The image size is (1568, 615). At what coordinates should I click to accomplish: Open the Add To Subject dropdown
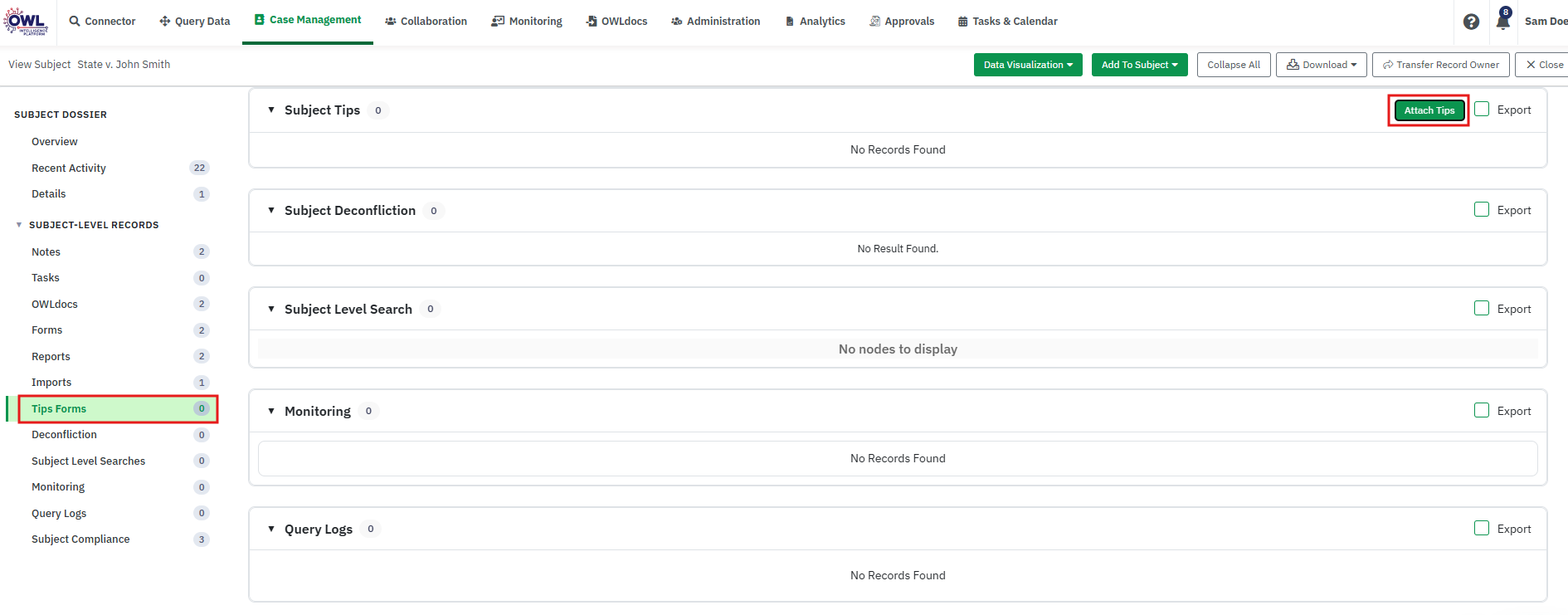pos(1139,65)
